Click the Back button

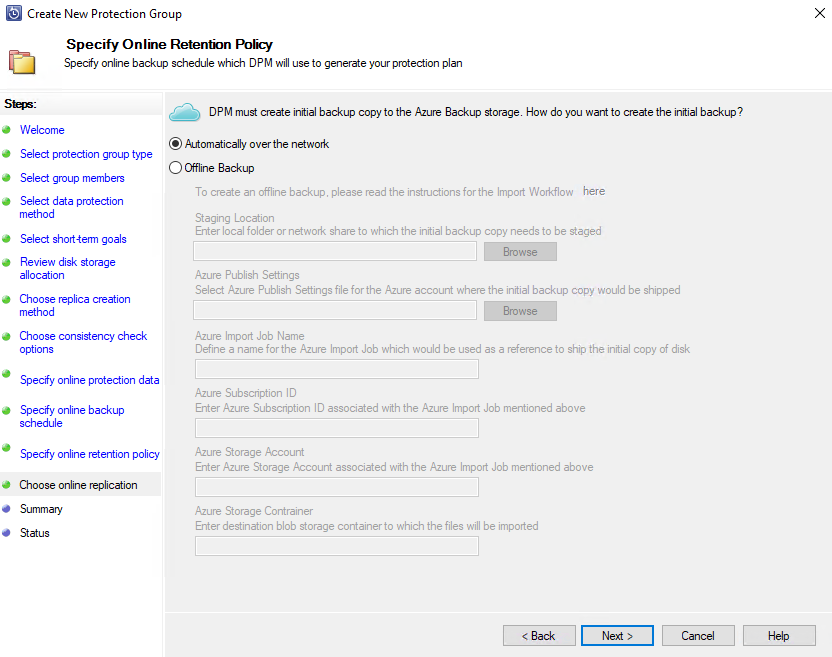tap(539, 636)
